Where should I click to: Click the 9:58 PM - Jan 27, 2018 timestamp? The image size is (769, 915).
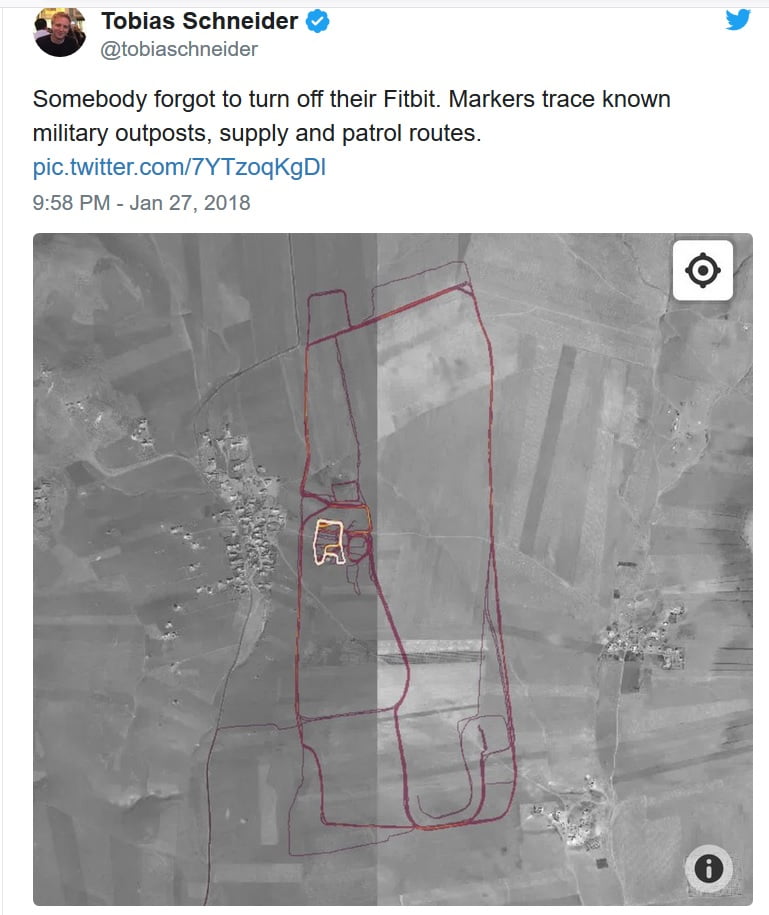(141, 202)
